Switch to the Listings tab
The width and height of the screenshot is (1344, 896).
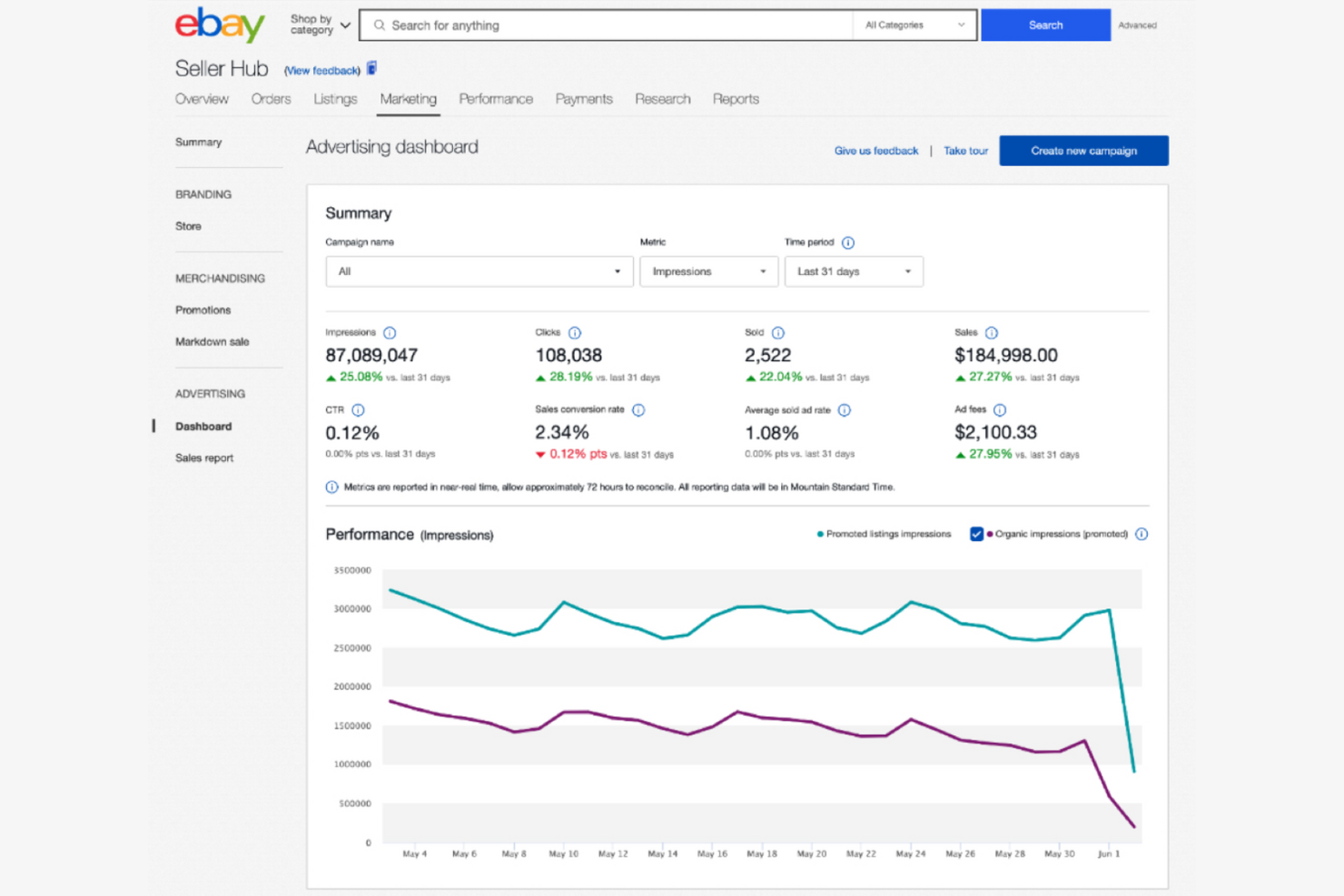click(x=335, y=99)
